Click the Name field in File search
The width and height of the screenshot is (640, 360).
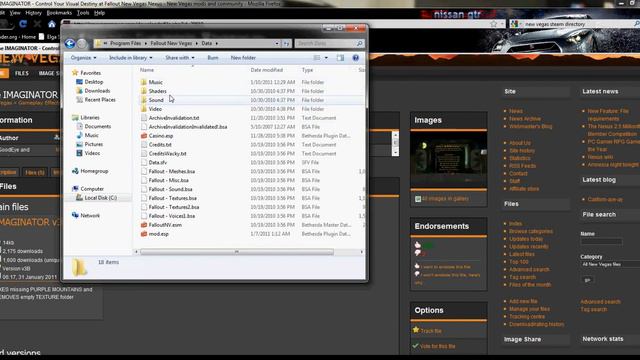tap(601, 242)
